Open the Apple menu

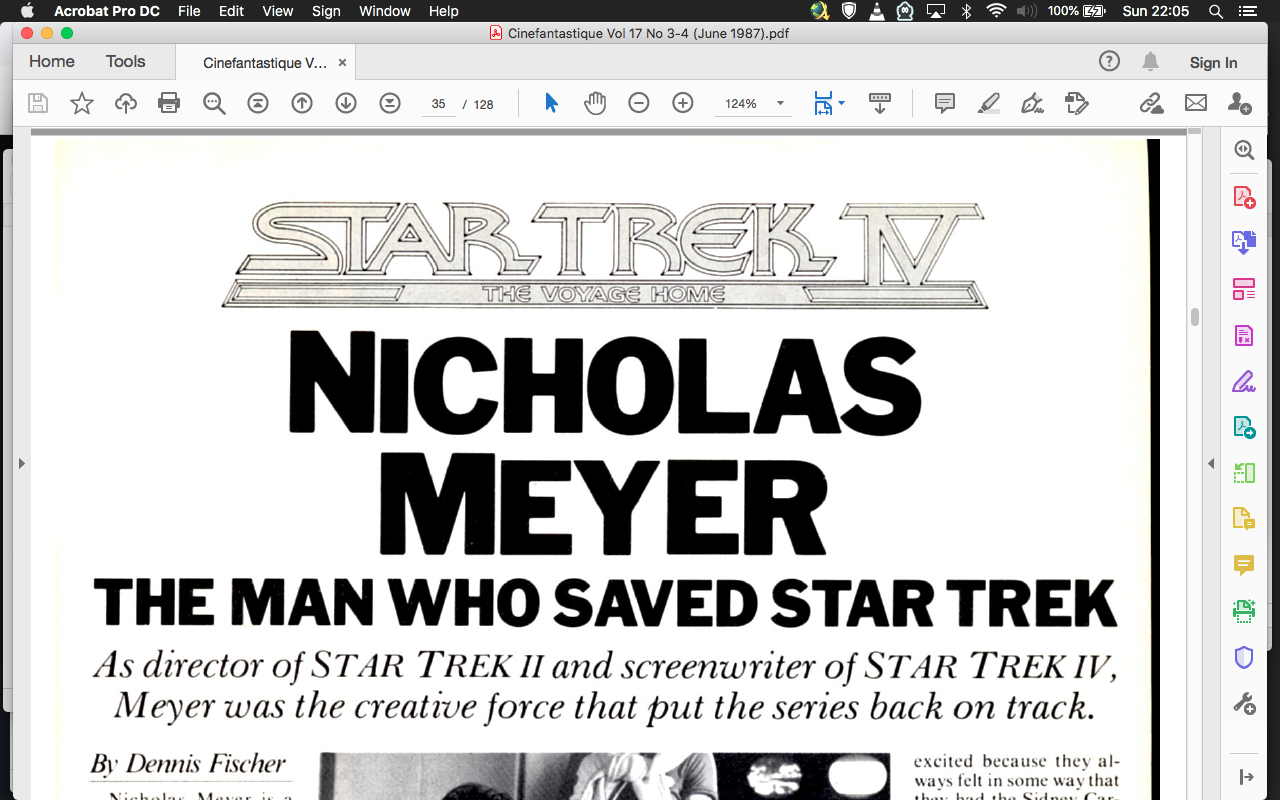(x=26, y=11)
